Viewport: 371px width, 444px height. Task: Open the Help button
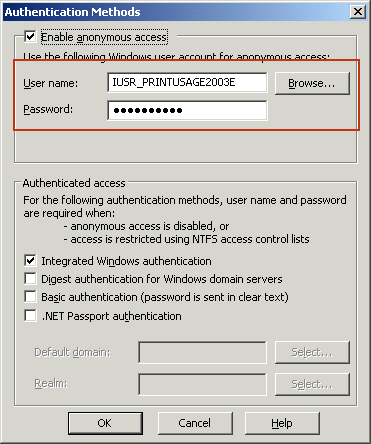[x=282, y=423]
